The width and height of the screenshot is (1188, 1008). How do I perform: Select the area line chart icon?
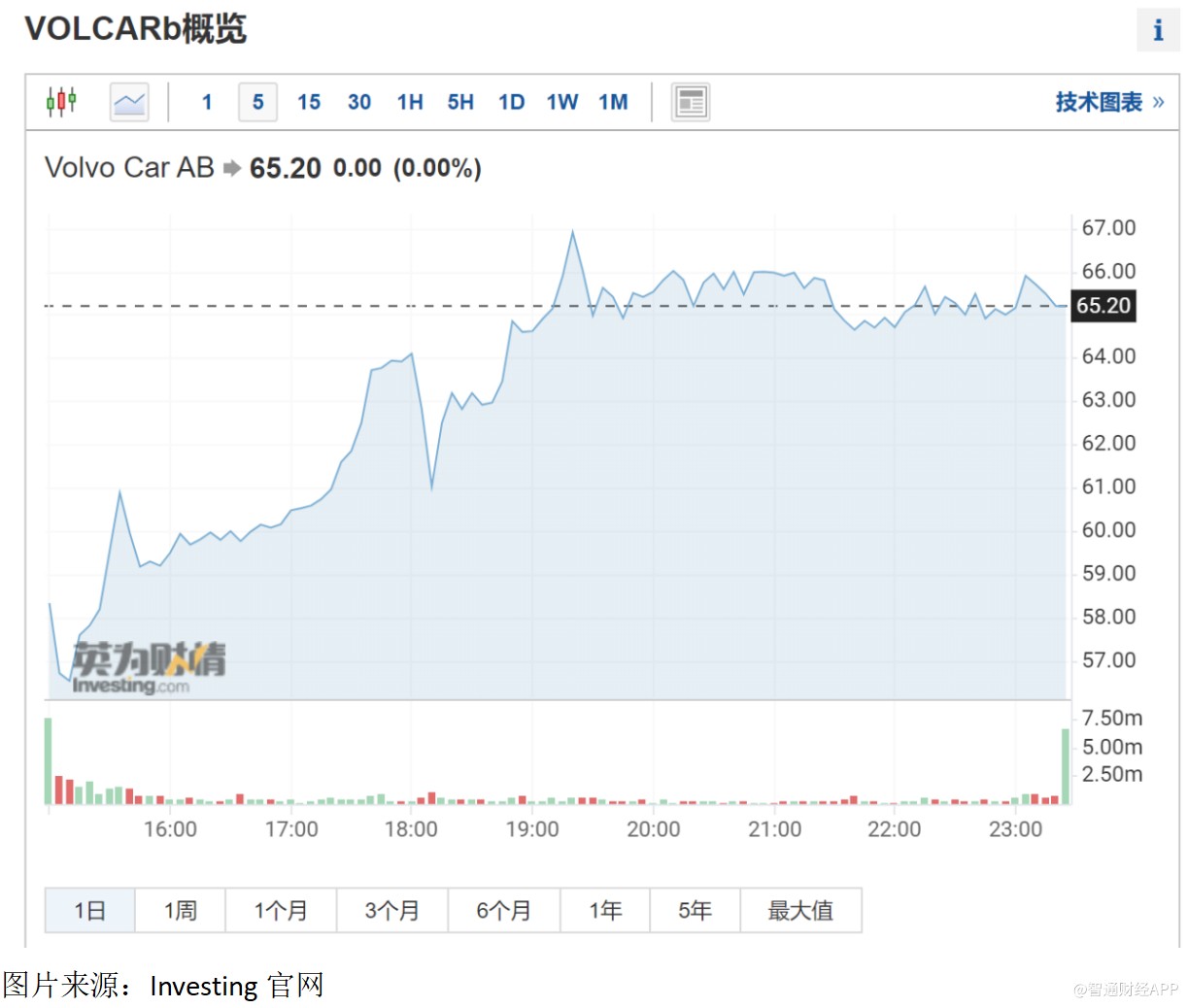coord(129,101)
